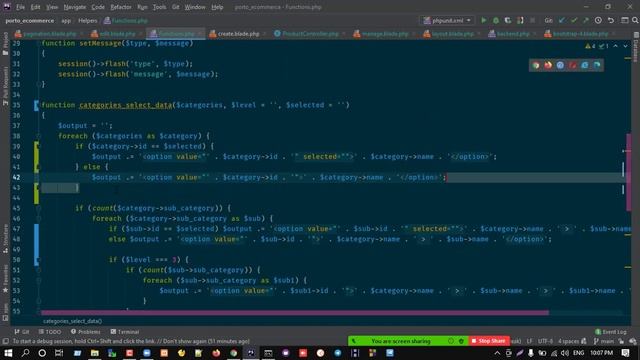This screenshot has width=640, height=360.
Task: Click the Windows taskbar search icon
Action: click(x=25, y=353)
